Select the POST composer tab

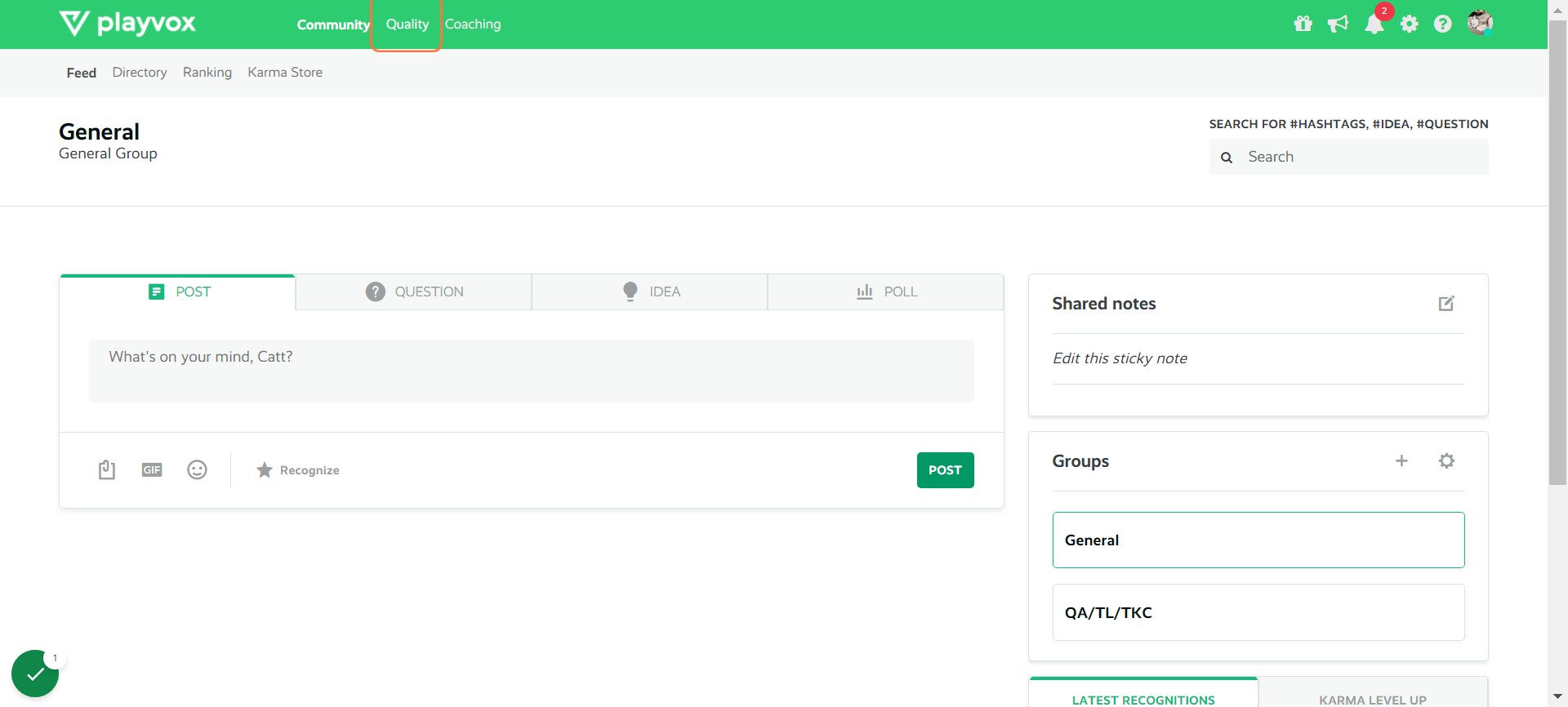click(177, 292)
